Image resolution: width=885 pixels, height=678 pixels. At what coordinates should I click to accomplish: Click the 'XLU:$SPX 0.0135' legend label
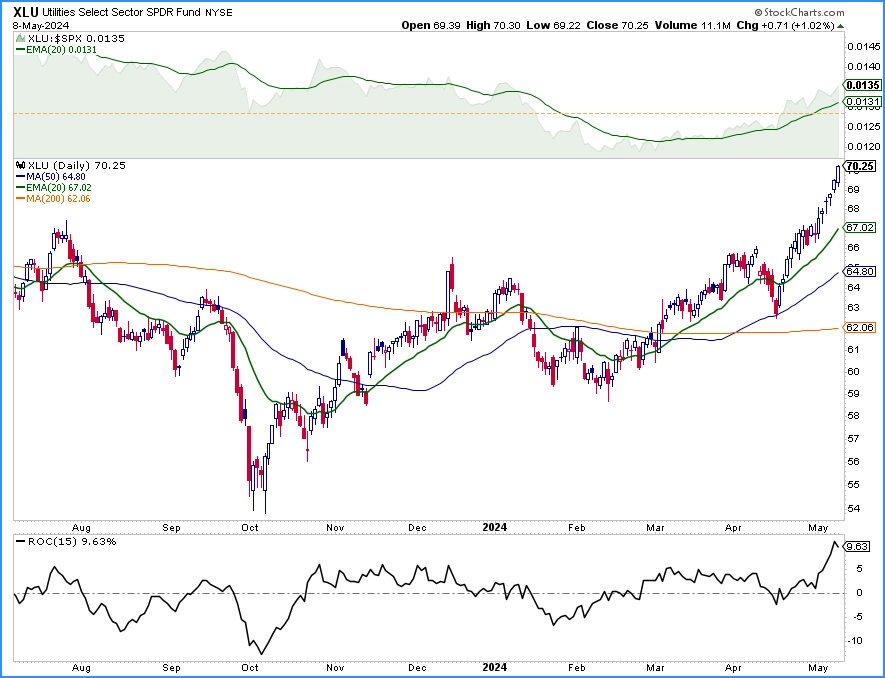[76, 38]
